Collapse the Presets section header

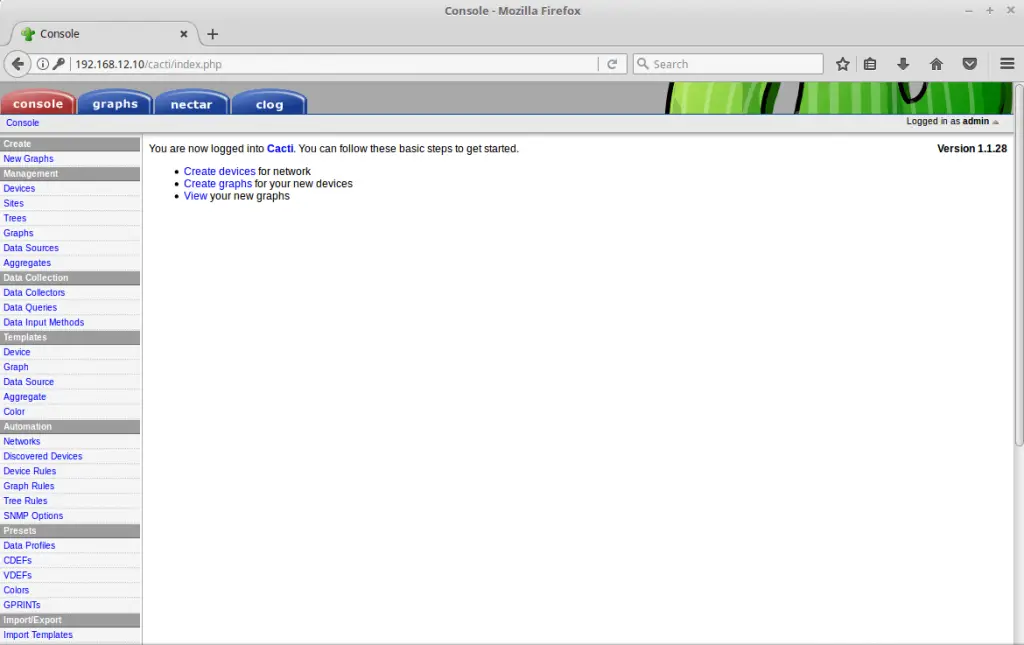click(70, 531)
